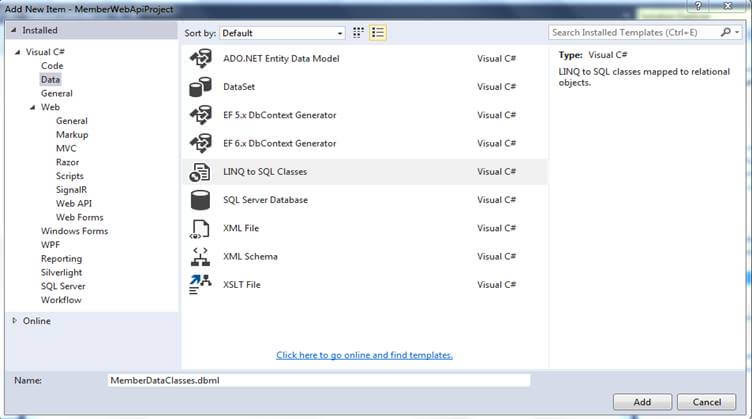This screenshot has height=419, width=752.
Task: Close the Add New Item dialog
Action: point(728,6)
